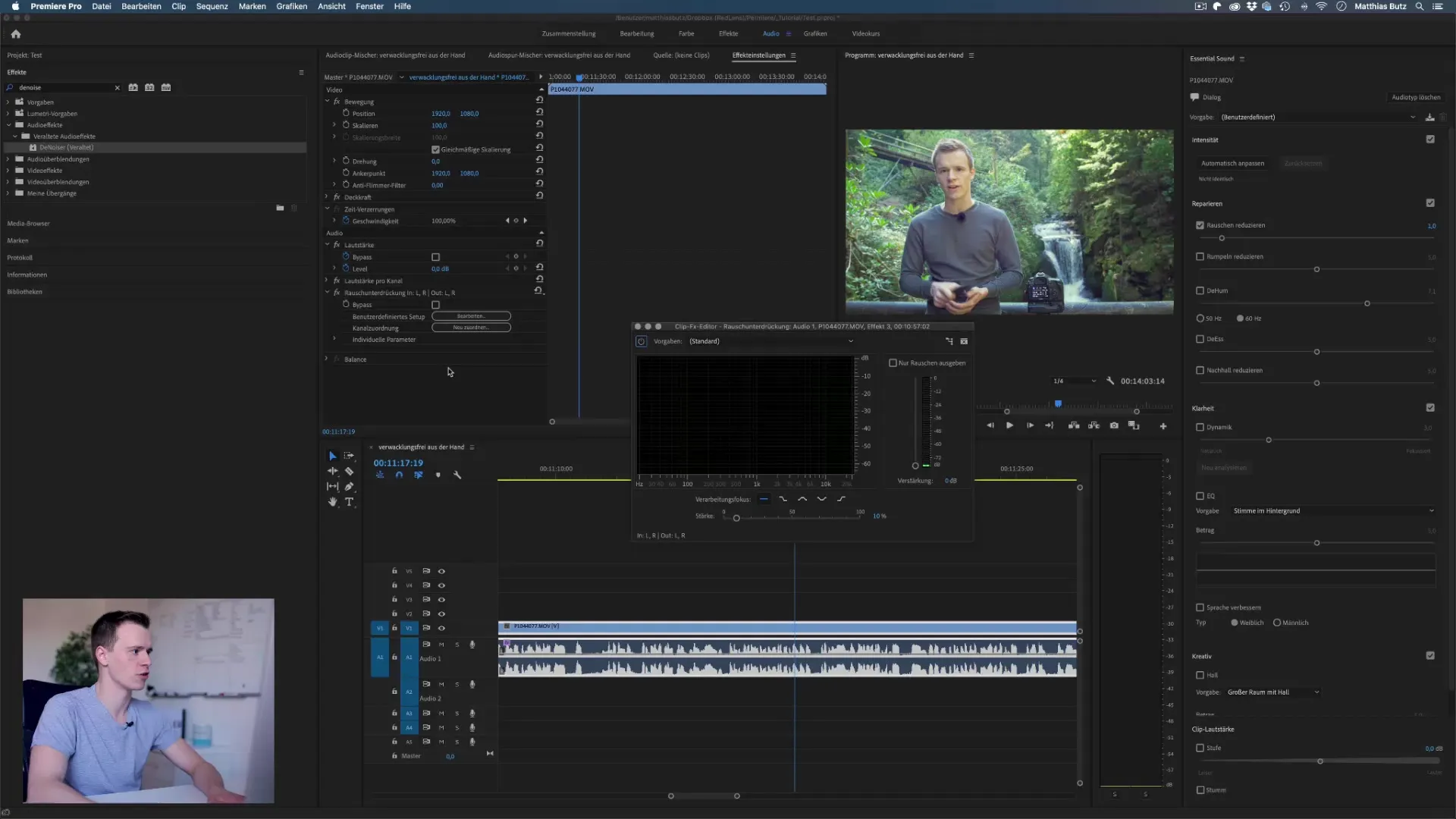The width and height of the screenshot is (1456, 819).
Task: Select the Ripple Edit tool
Action: tap(332, 471)
